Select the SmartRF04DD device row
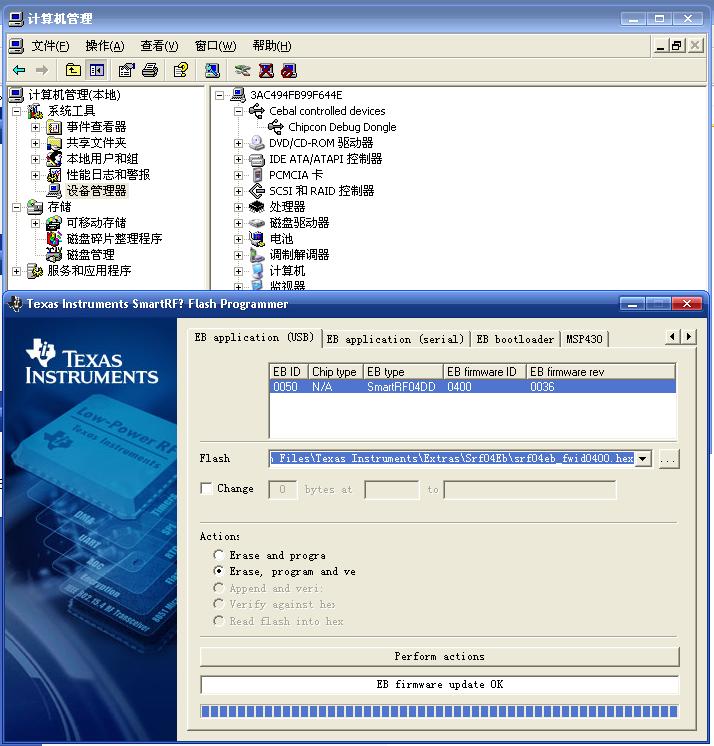Image resolution: width=714 pixels, height=746 pixels. [x=472, y=387]
